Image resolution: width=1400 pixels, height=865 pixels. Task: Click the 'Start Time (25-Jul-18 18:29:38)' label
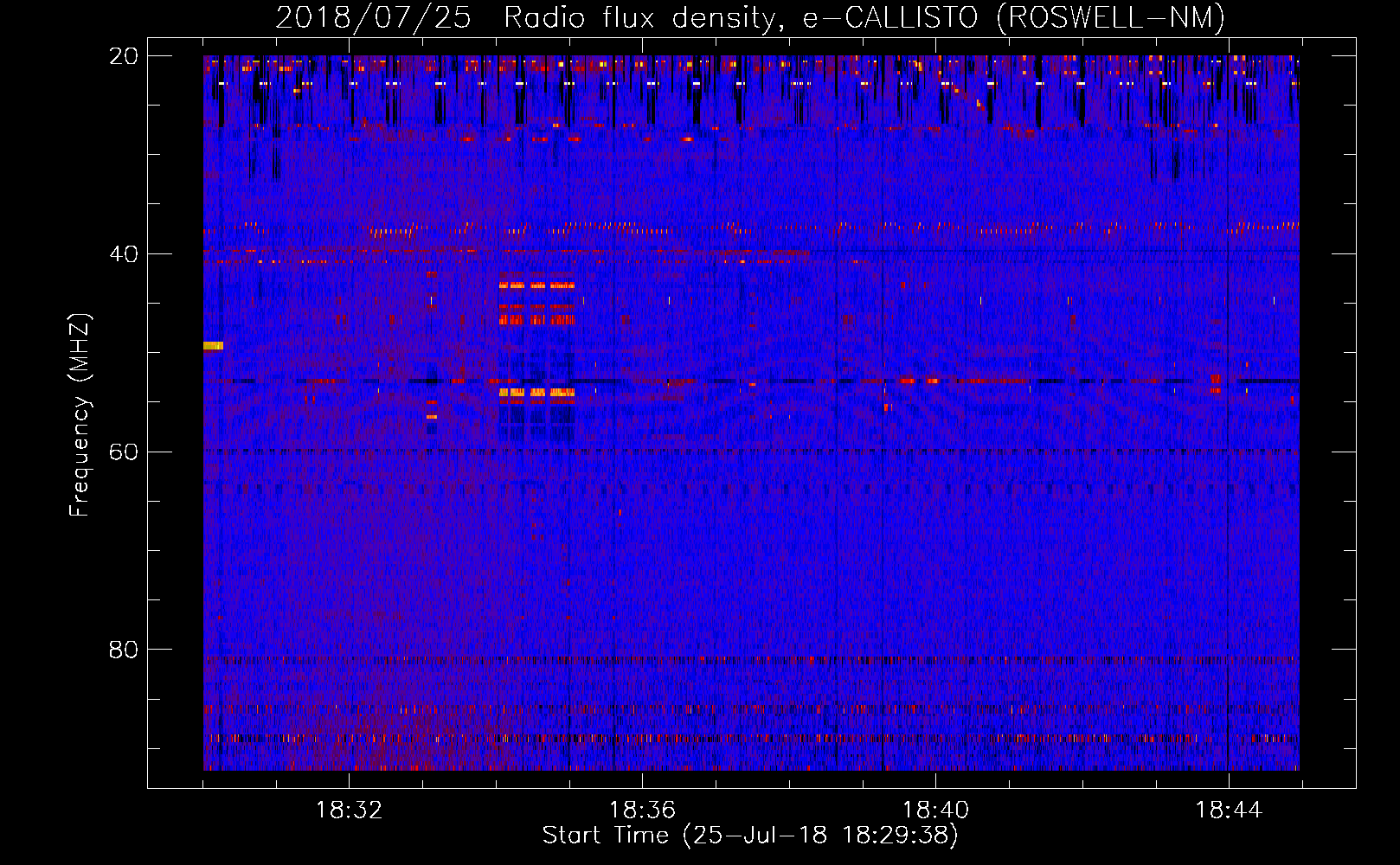[750, 836]
